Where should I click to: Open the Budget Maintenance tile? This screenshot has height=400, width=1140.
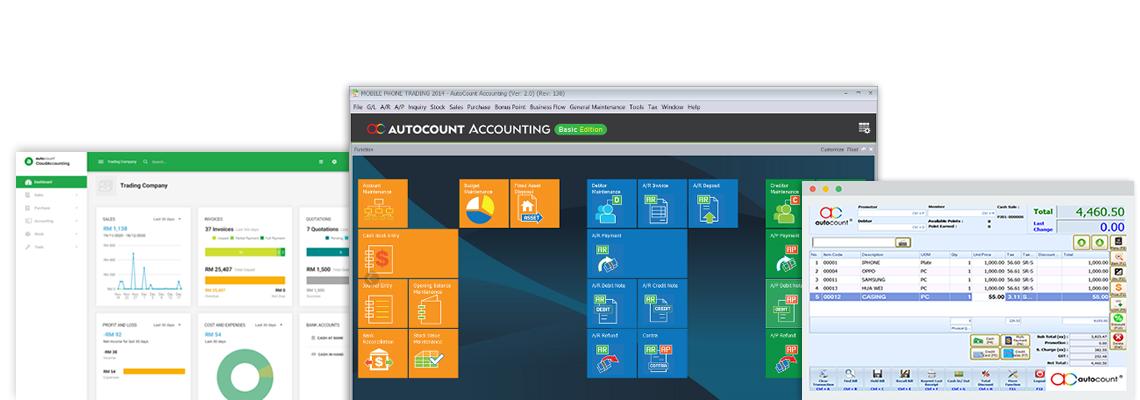484,204
